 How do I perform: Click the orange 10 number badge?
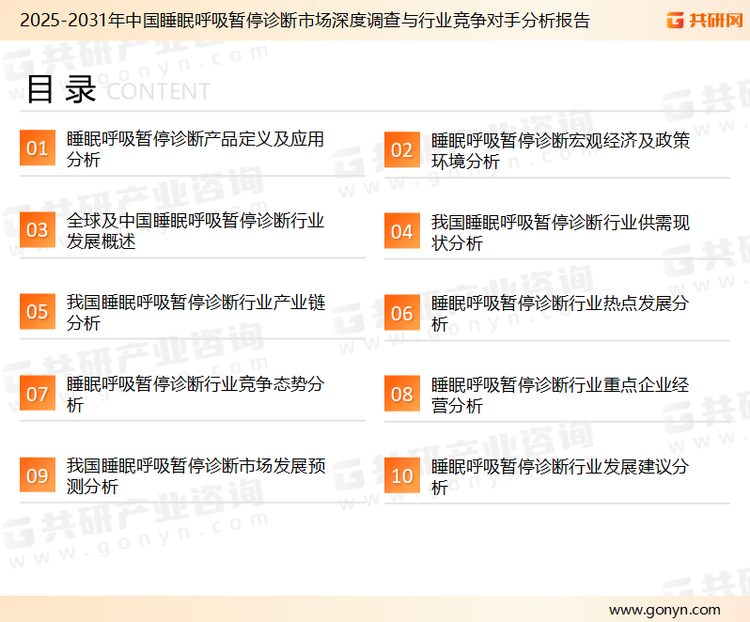[x=402, y=476]
